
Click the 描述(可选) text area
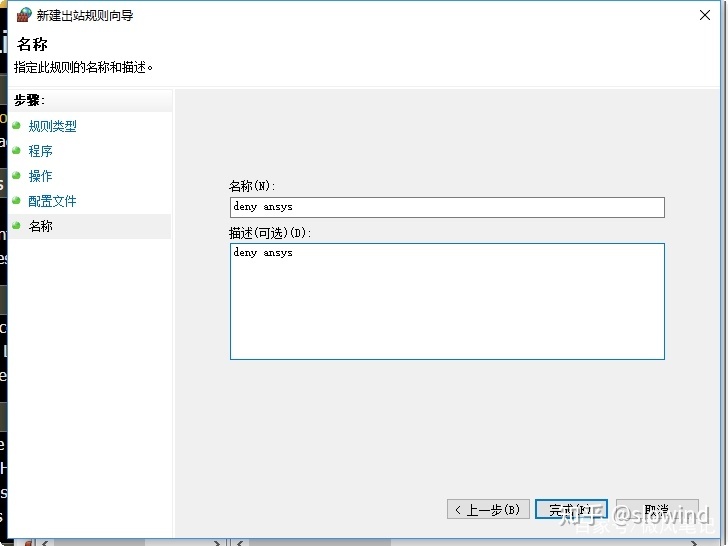coord(447,301)
